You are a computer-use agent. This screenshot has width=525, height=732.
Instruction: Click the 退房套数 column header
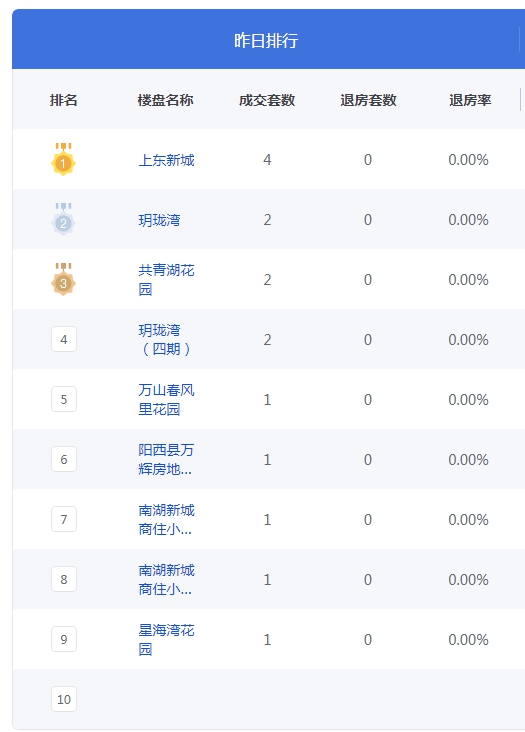(x=368, y=100)
